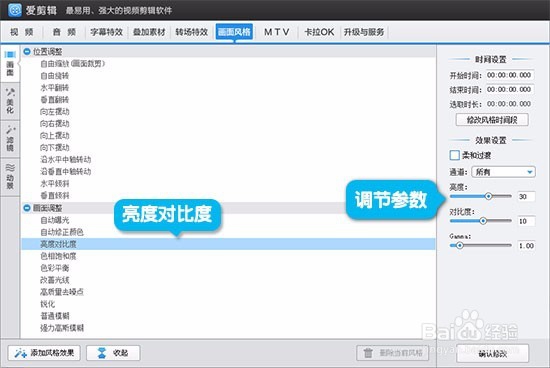Select 自由缩放 (画面裁剪) style
Screen dimensions: 550x368
click(72, 63)
